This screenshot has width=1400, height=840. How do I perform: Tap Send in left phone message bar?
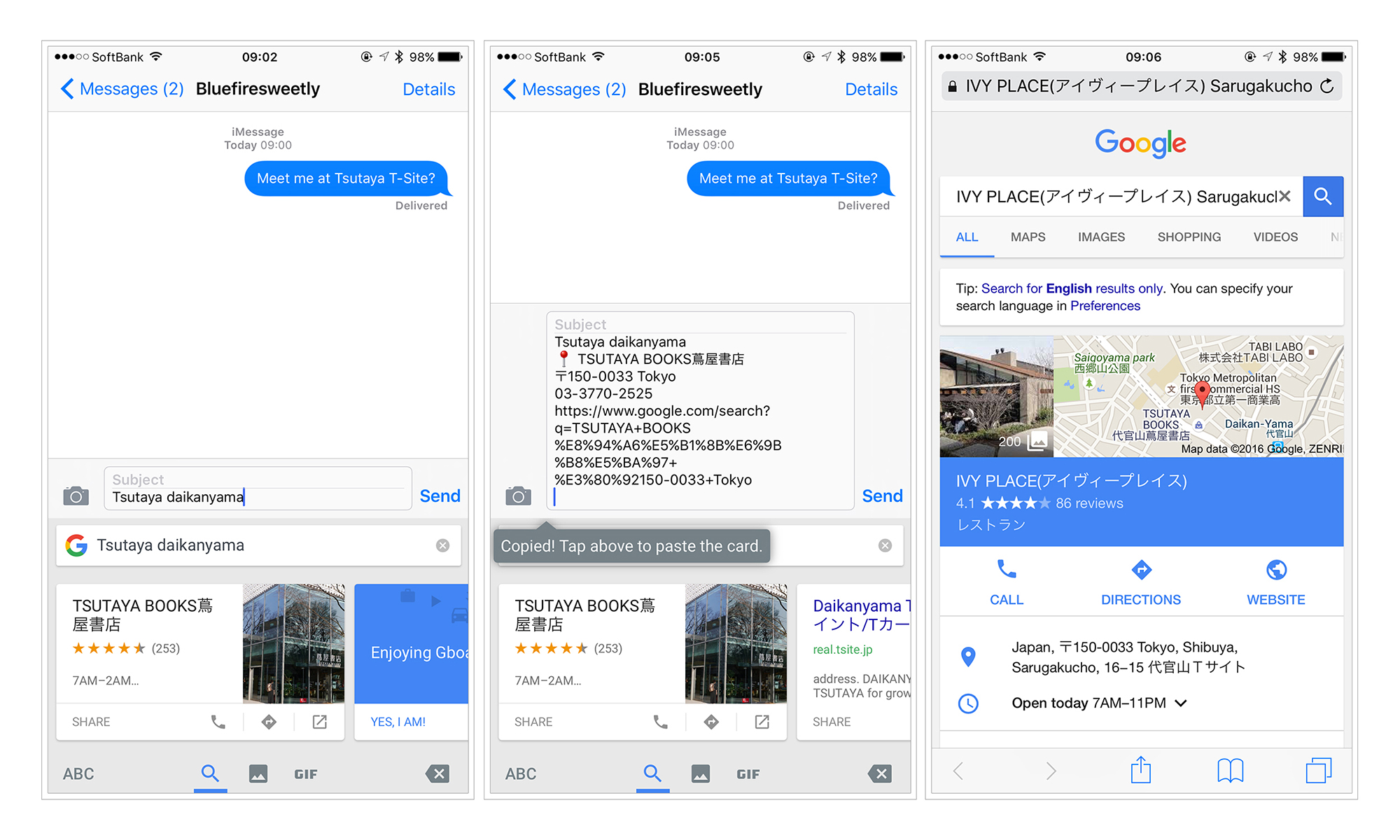pyautogui.click(x=440, y=496)
